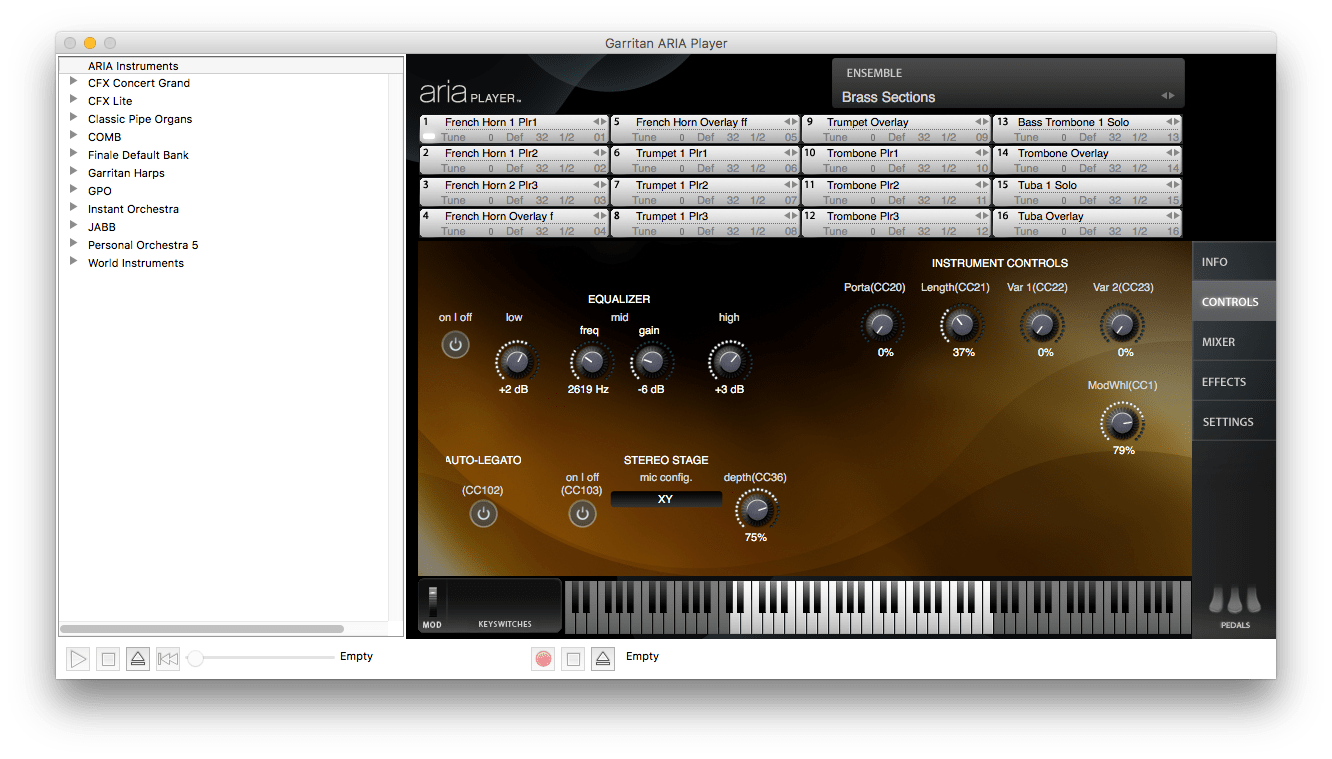Open the MIXER tab

click(1234, 342)
